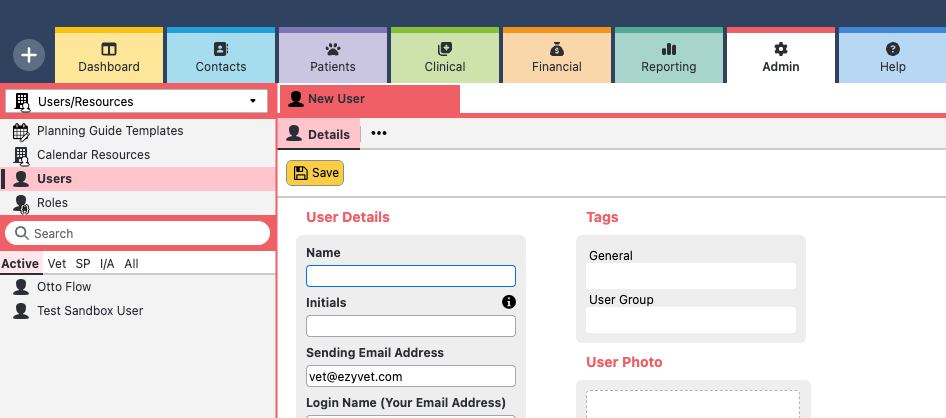Click the plus add-new icon

[29, 55]
